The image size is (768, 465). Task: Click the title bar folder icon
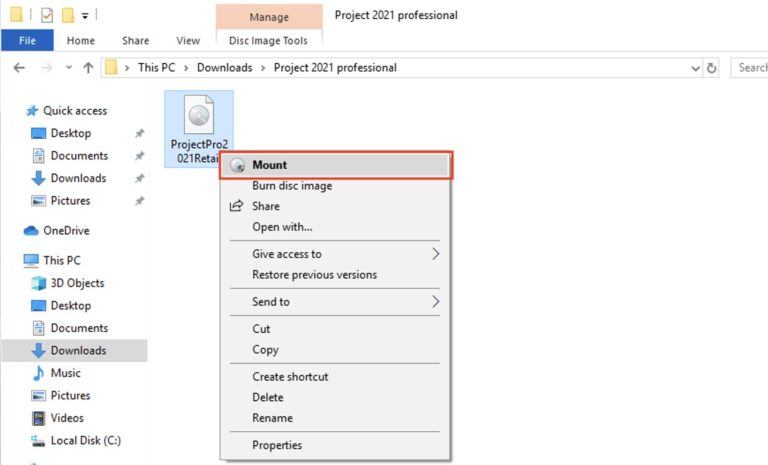[x=16, y=15]
